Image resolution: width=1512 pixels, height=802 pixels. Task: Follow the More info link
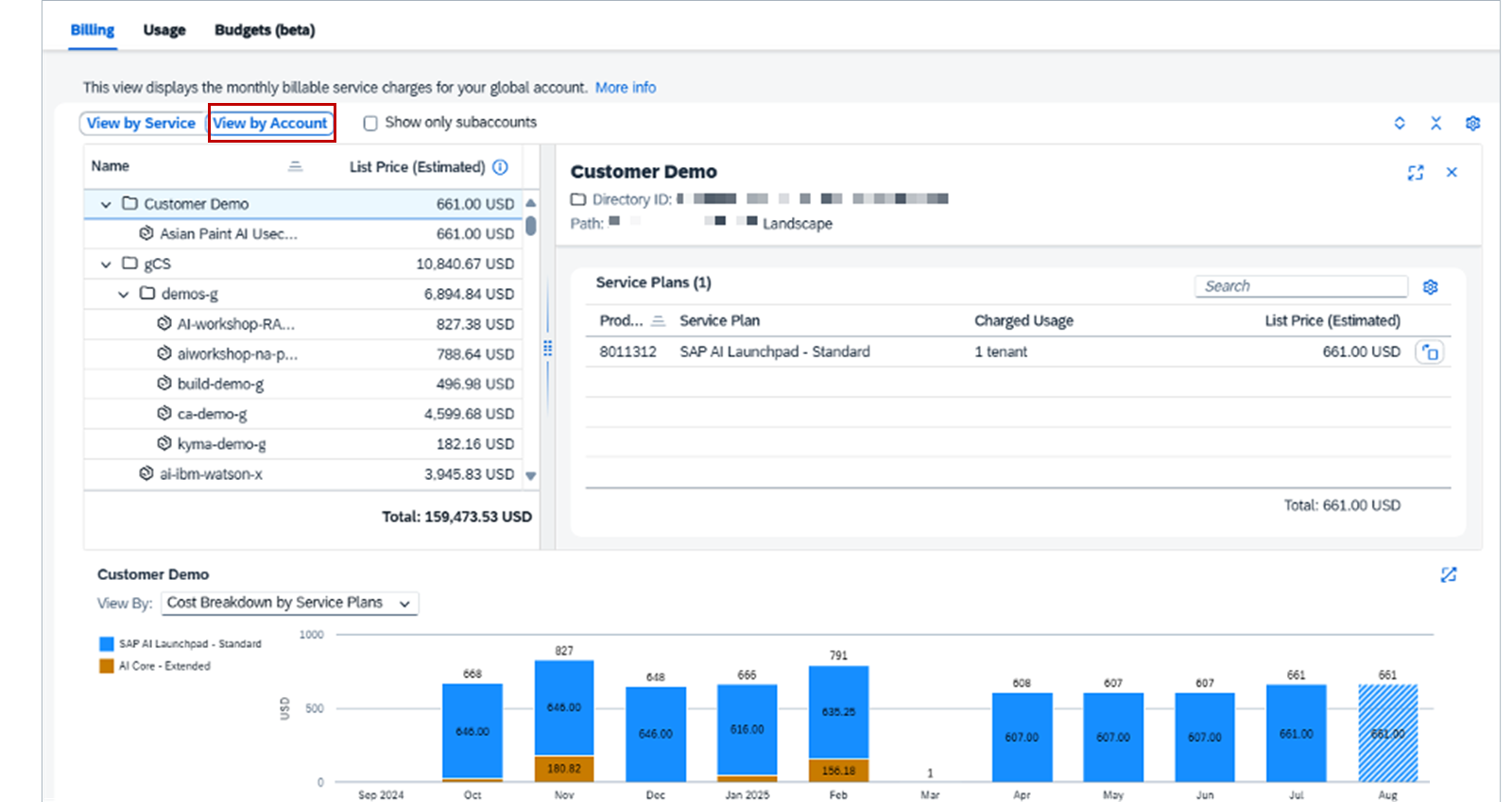[x=625, y=87]
